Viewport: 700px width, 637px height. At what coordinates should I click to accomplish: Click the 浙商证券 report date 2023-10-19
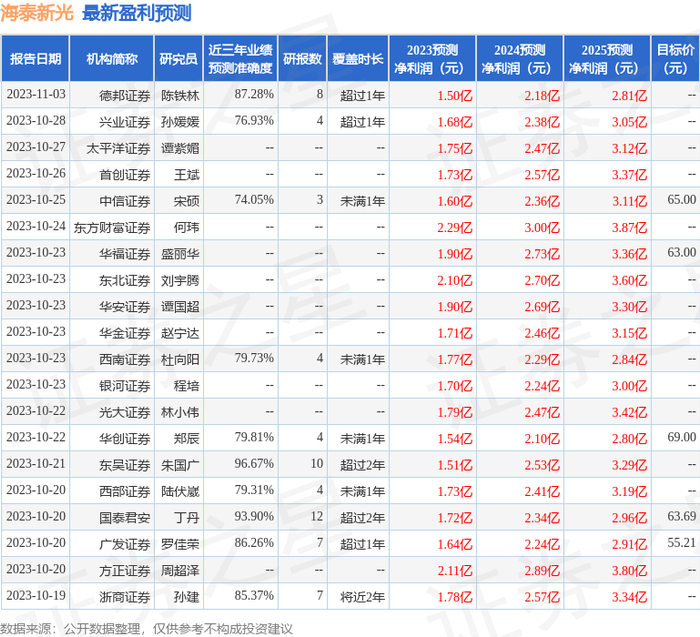(36, 595)
